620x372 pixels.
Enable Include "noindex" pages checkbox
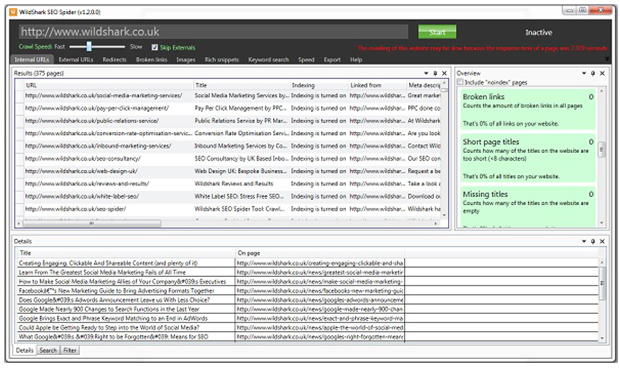pyautogui.click(x=460, y=82)
